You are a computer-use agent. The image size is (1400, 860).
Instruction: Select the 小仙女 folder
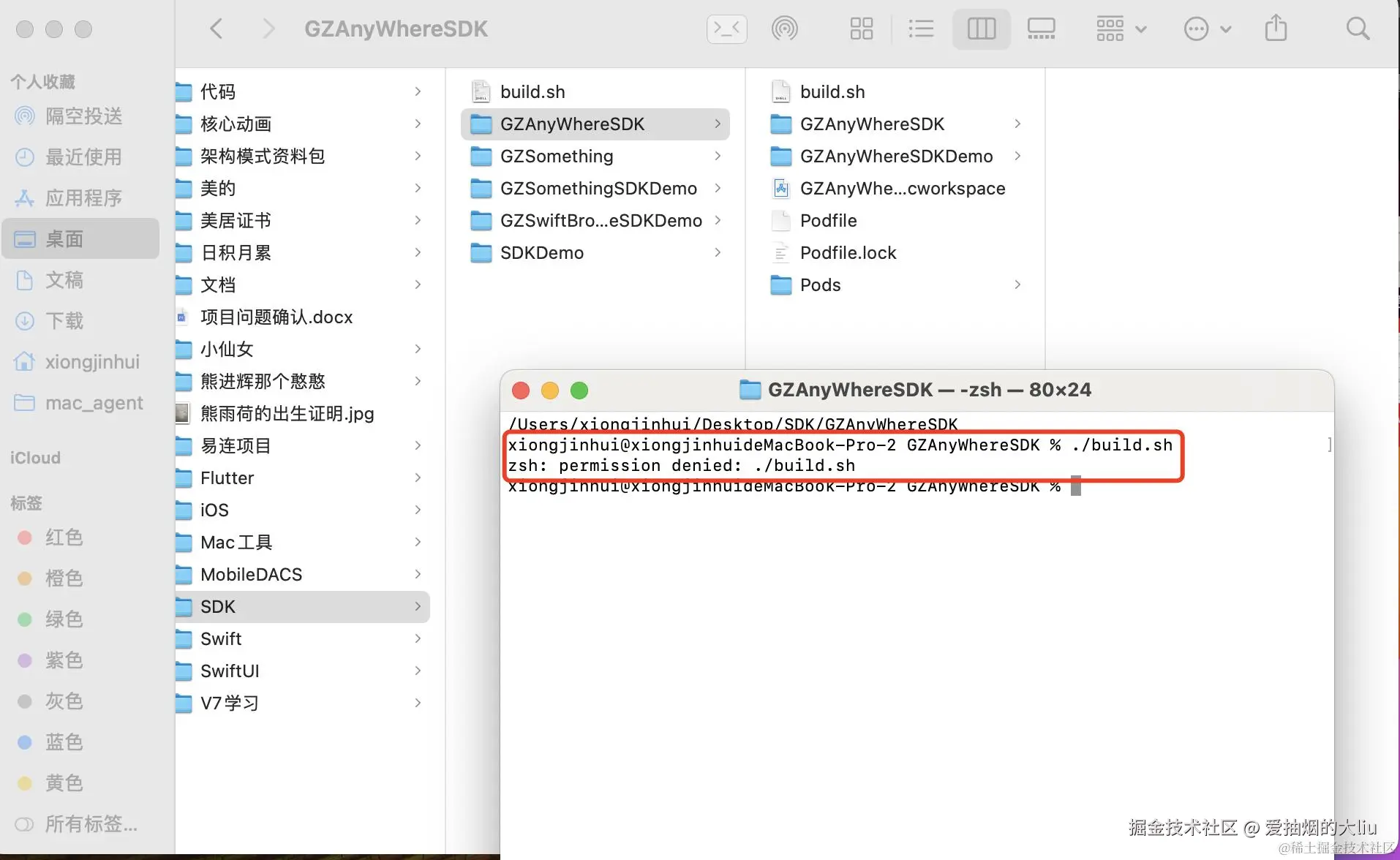302,349
